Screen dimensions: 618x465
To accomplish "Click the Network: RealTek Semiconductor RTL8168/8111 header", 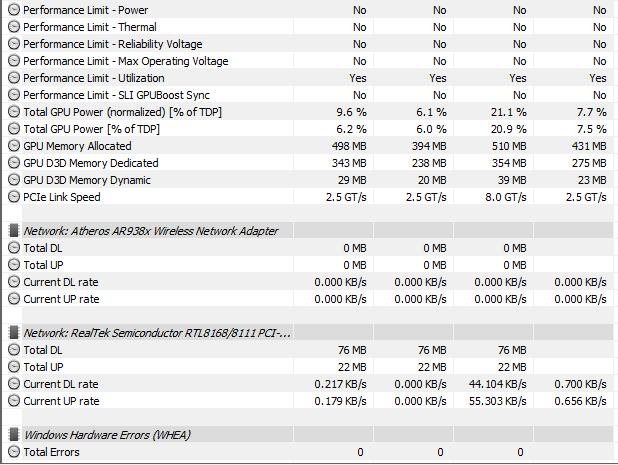I will point(157,333).
